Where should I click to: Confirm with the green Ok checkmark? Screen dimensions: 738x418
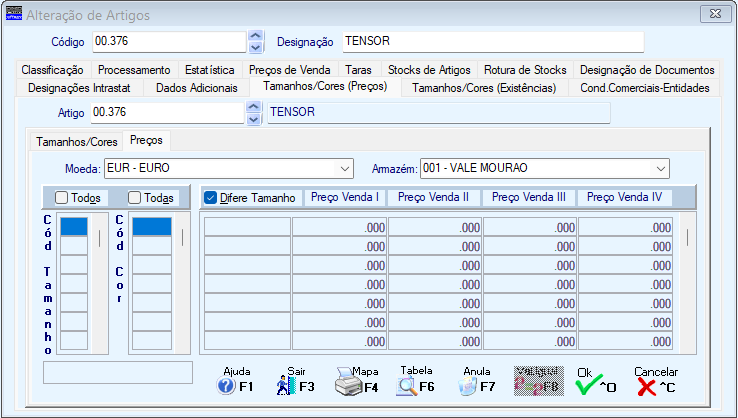pos(587,385)
